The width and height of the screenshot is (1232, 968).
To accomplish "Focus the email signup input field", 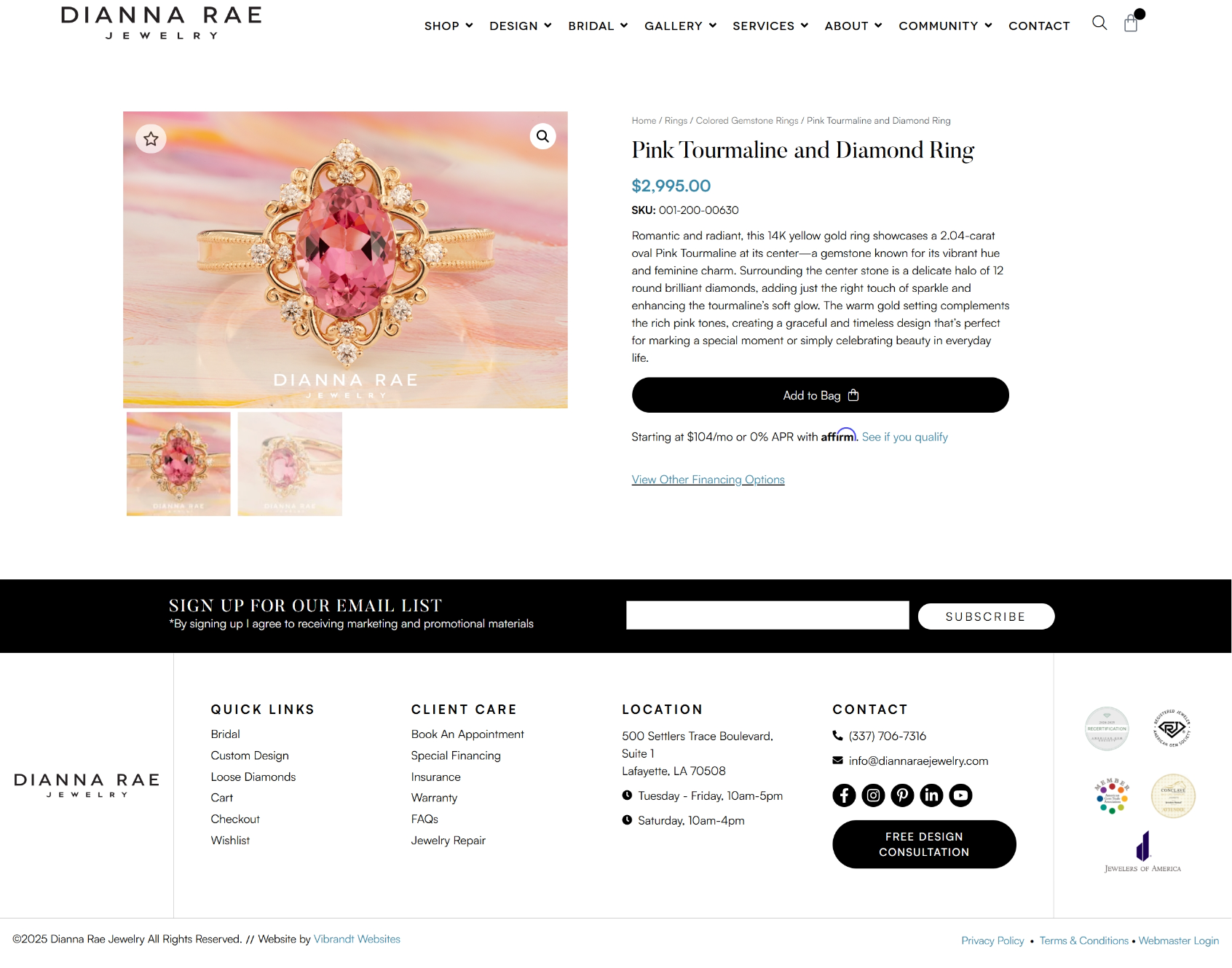I will point(767,615).
